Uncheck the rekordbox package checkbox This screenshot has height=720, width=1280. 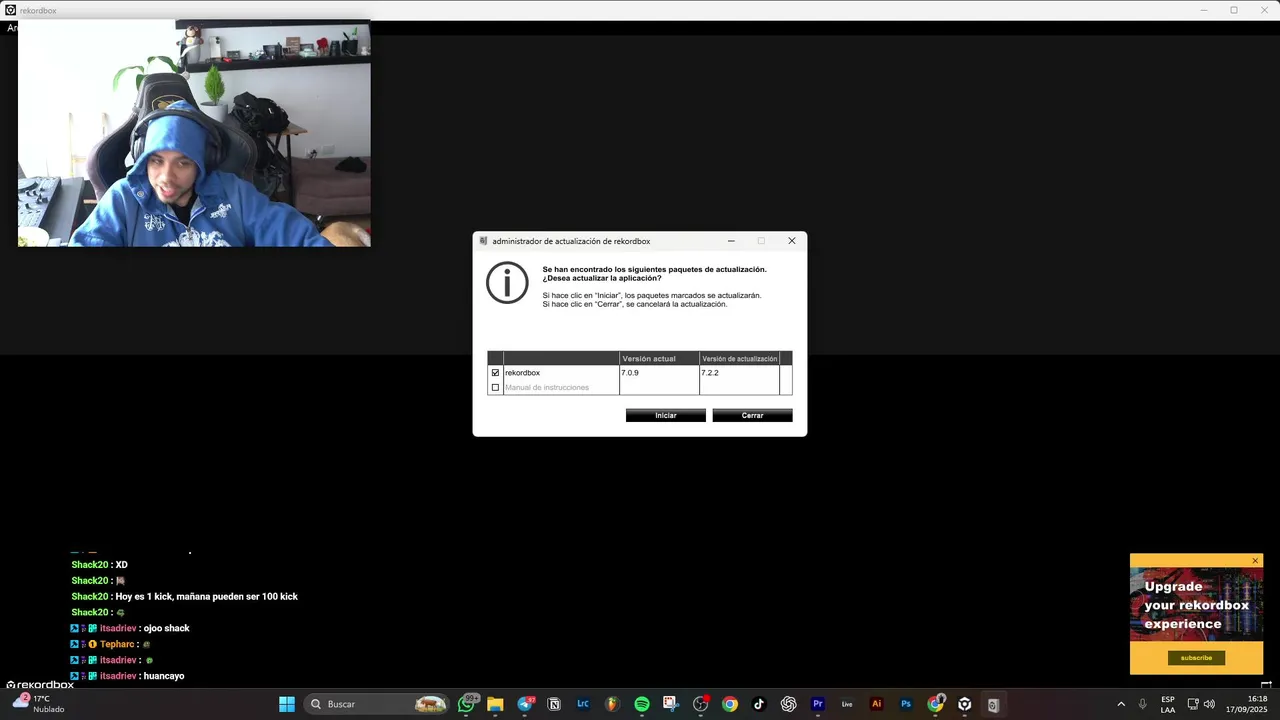tap(495, 373)
